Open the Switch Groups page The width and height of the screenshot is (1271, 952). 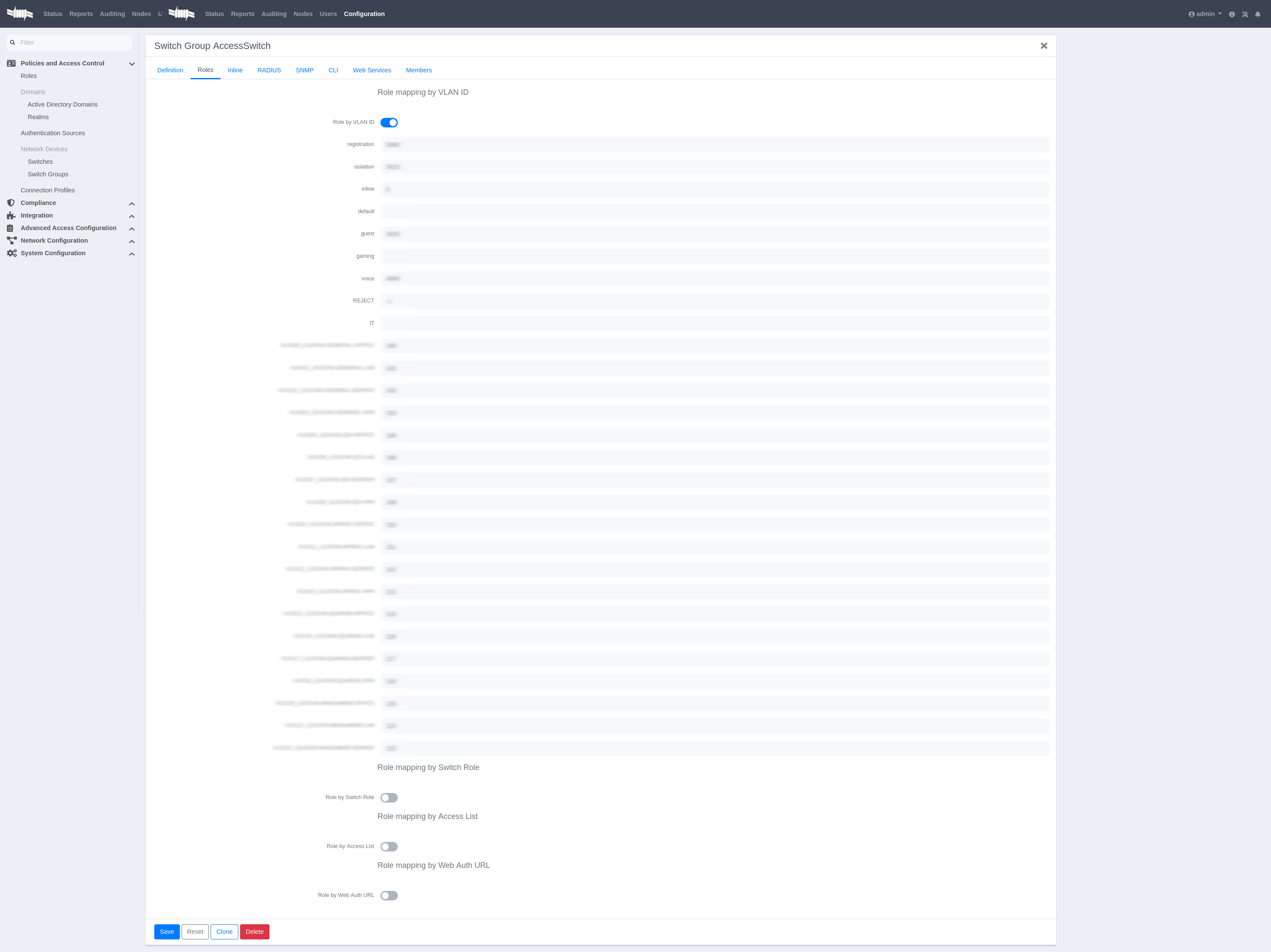(48, 174)
